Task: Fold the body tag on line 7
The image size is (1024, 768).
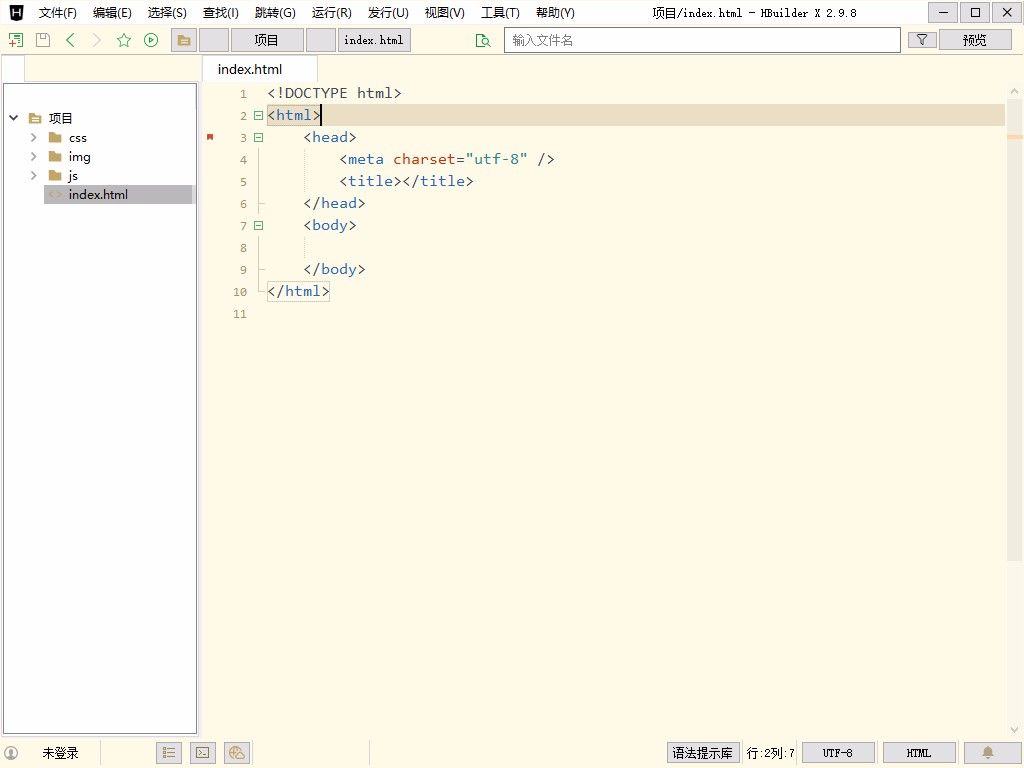Action: (x=258, y=226)
